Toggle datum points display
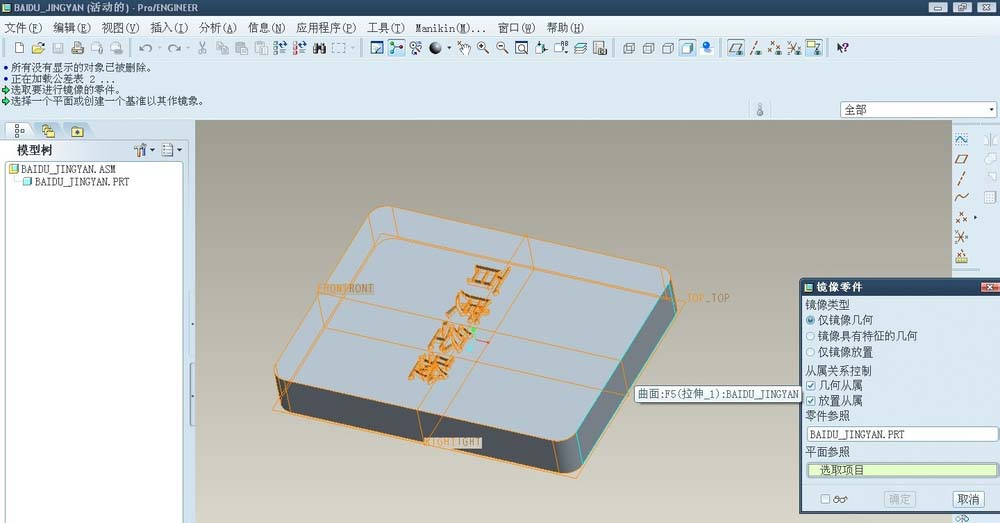This screenshot has width=1000, height=523. click(x=775, y=48)
